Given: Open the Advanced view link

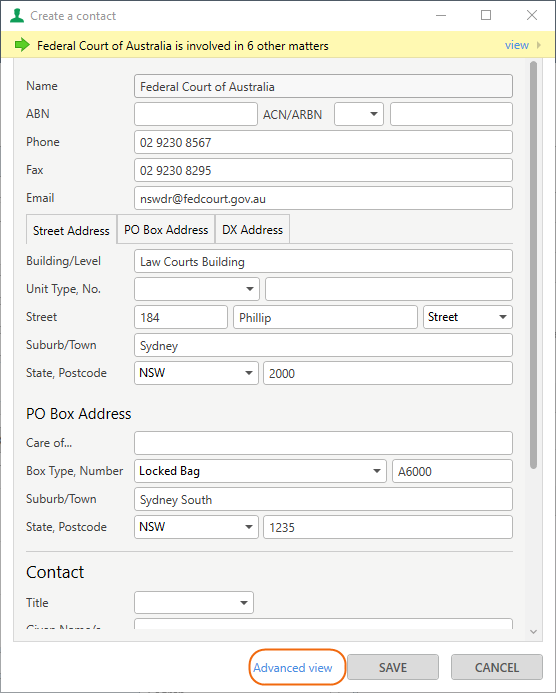Looking at the screenshot, I should point(293,668).
